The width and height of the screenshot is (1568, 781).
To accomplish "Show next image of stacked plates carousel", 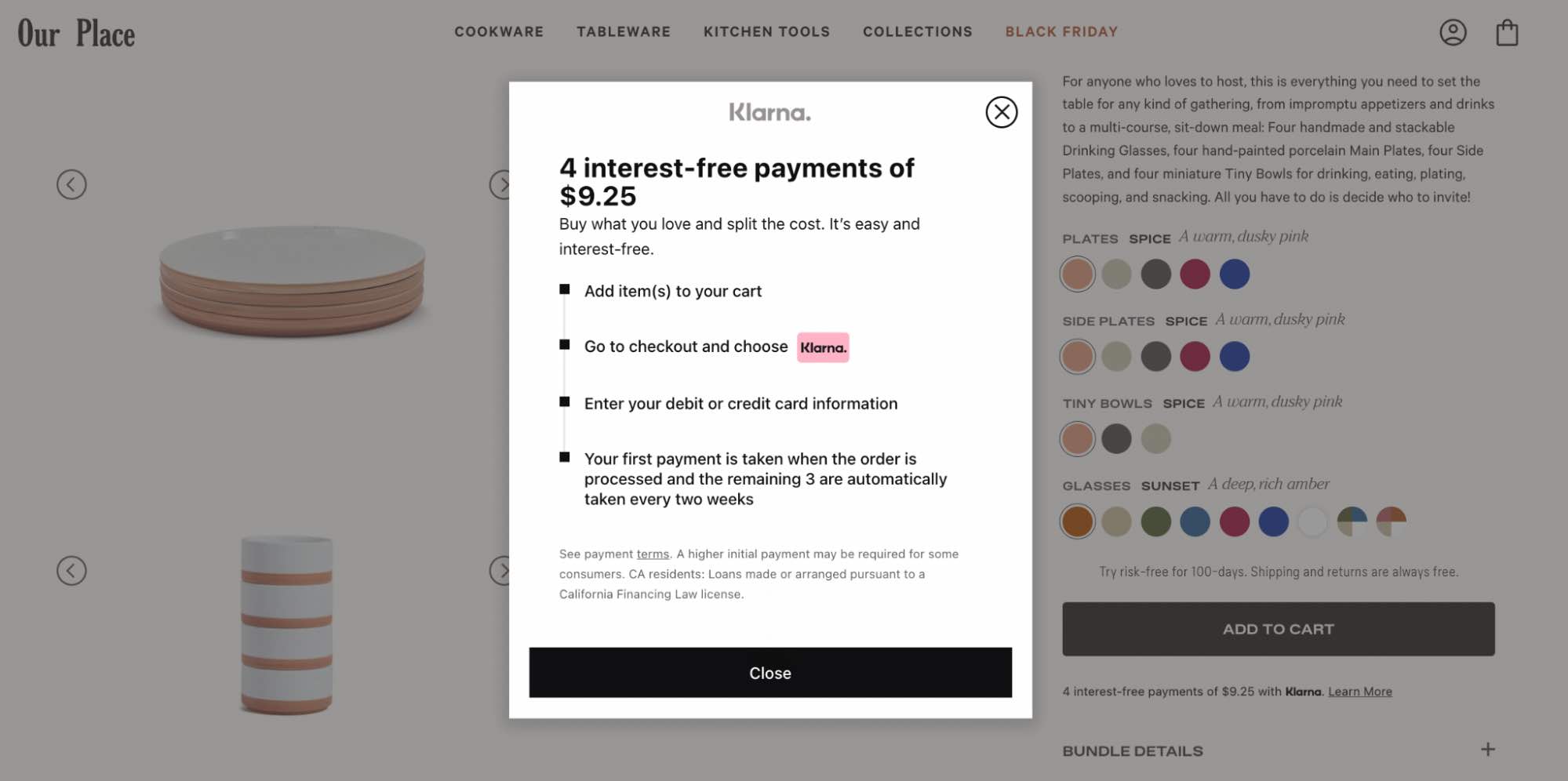I will tap(505, 185).
